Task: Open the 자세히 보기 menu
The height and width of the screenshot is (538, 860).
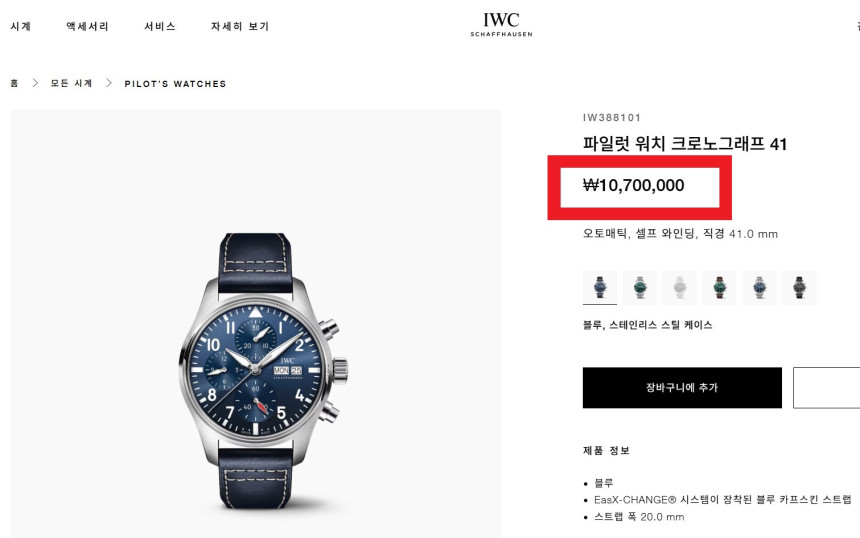Action: pos(240,26)
